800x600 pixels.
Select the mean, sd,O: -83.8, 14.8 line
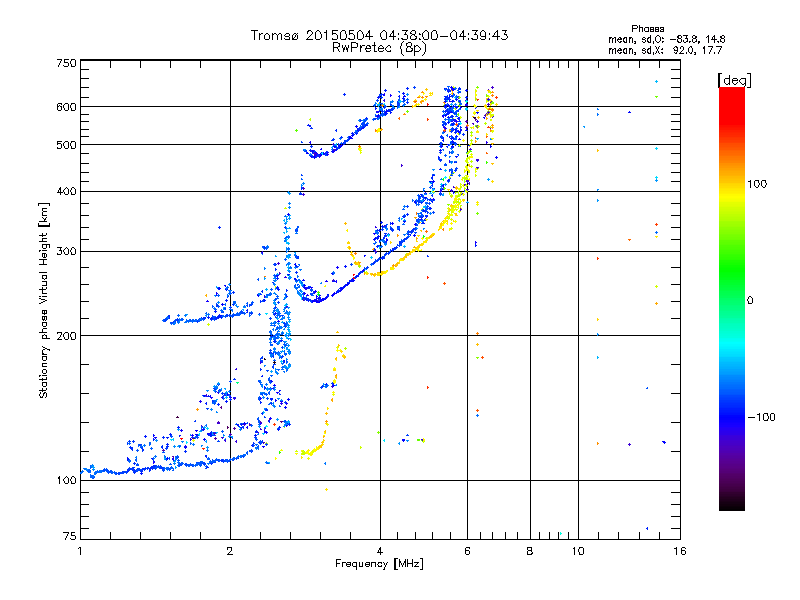coord(666,39)
